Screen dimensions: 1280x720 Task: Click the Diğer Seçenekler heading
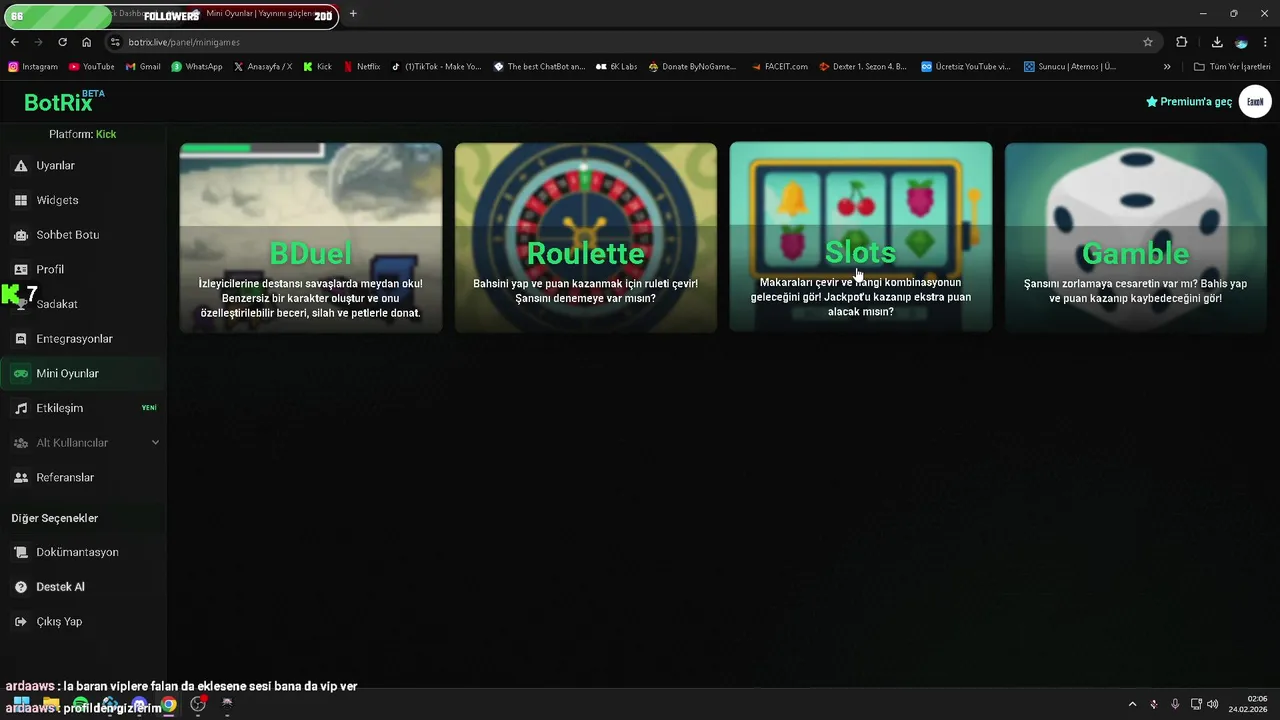(55, 518)
